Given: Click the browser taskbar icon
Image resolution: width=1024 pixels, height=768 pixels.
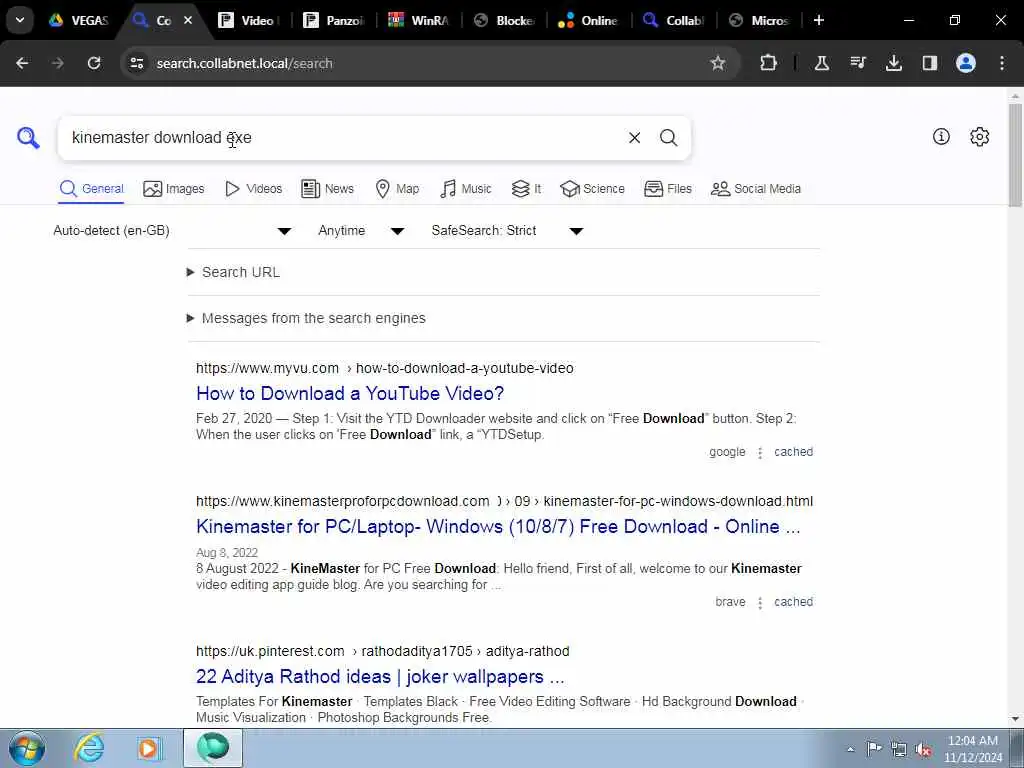Looking at the screenshot, I should pyautogui.click(x=213, y=748).
